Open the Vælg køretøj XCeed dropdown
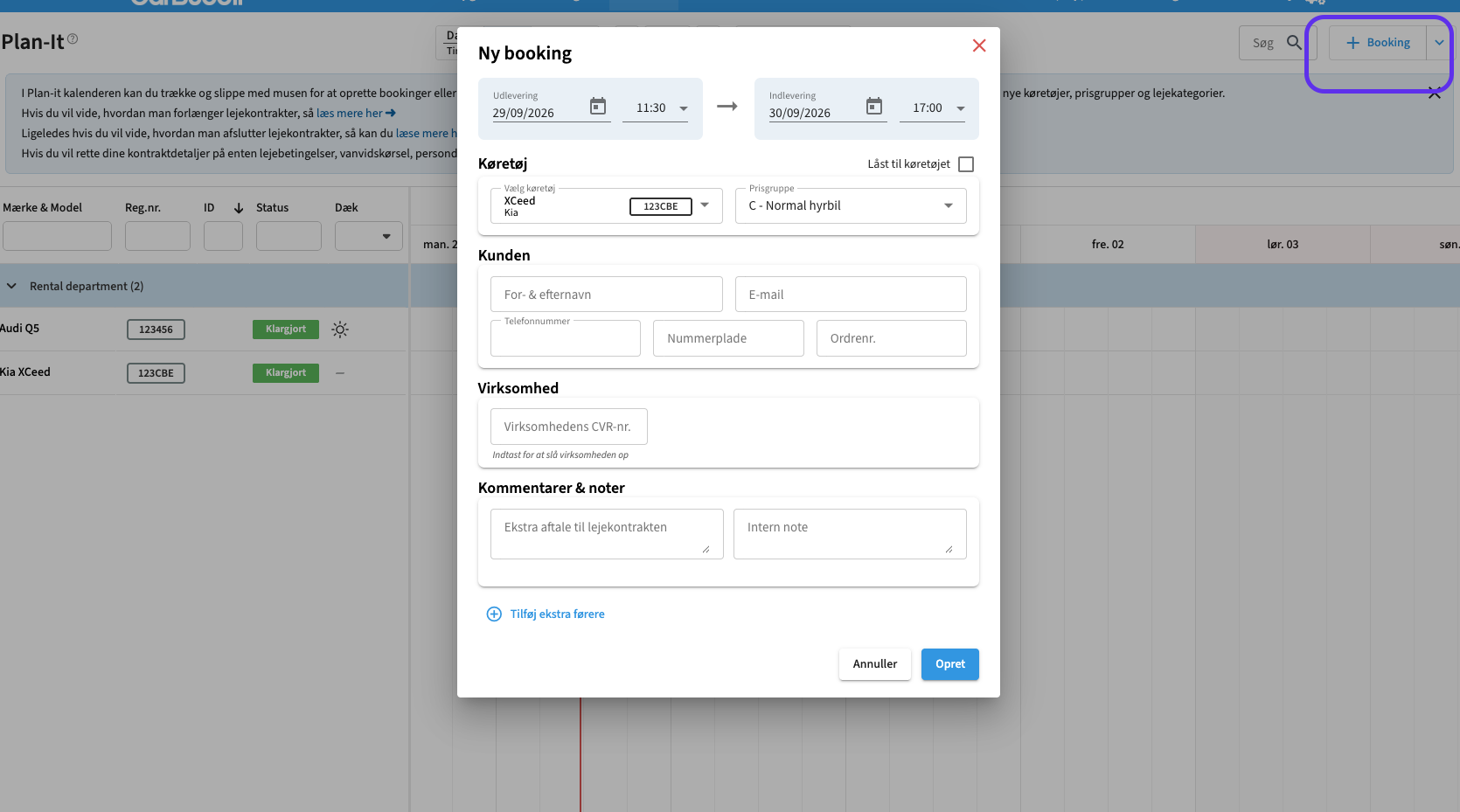1460x812 pixels. pos(607,206)
